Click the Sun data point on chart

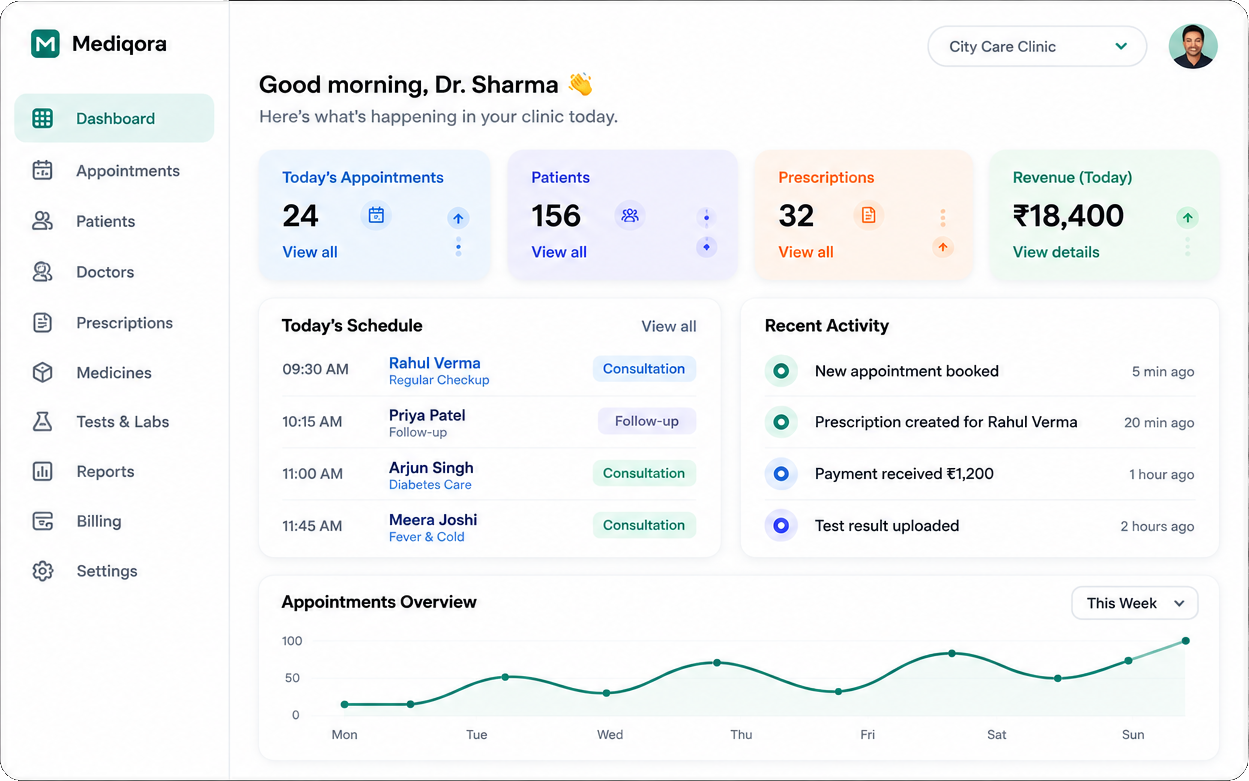tap(1129, 660)
